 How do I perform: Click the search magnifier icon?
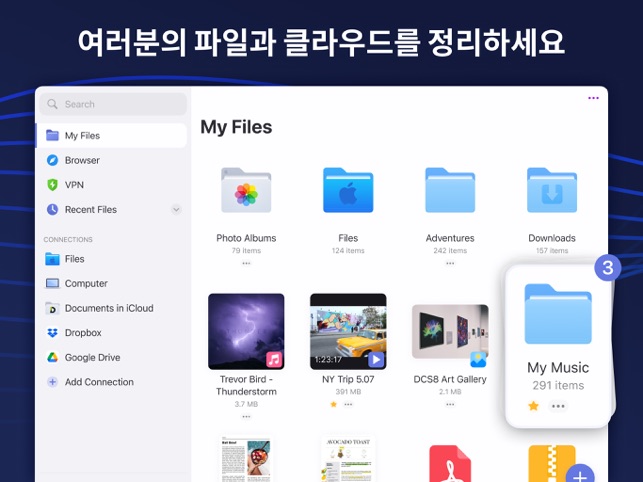pos(52,104)
